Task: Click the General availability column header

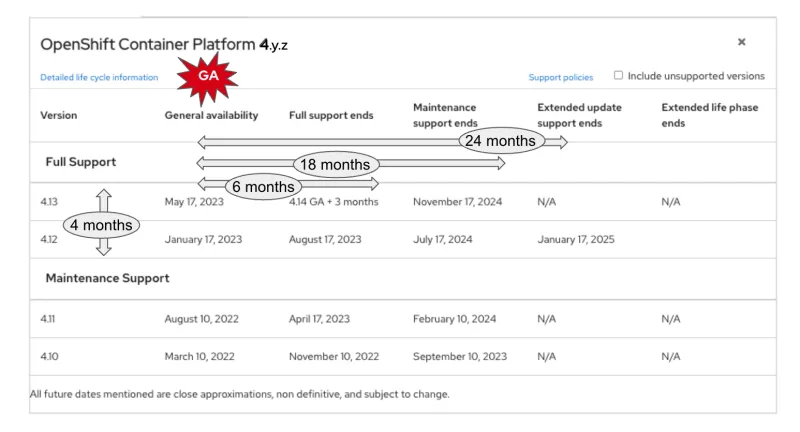Action: [211, 115]
